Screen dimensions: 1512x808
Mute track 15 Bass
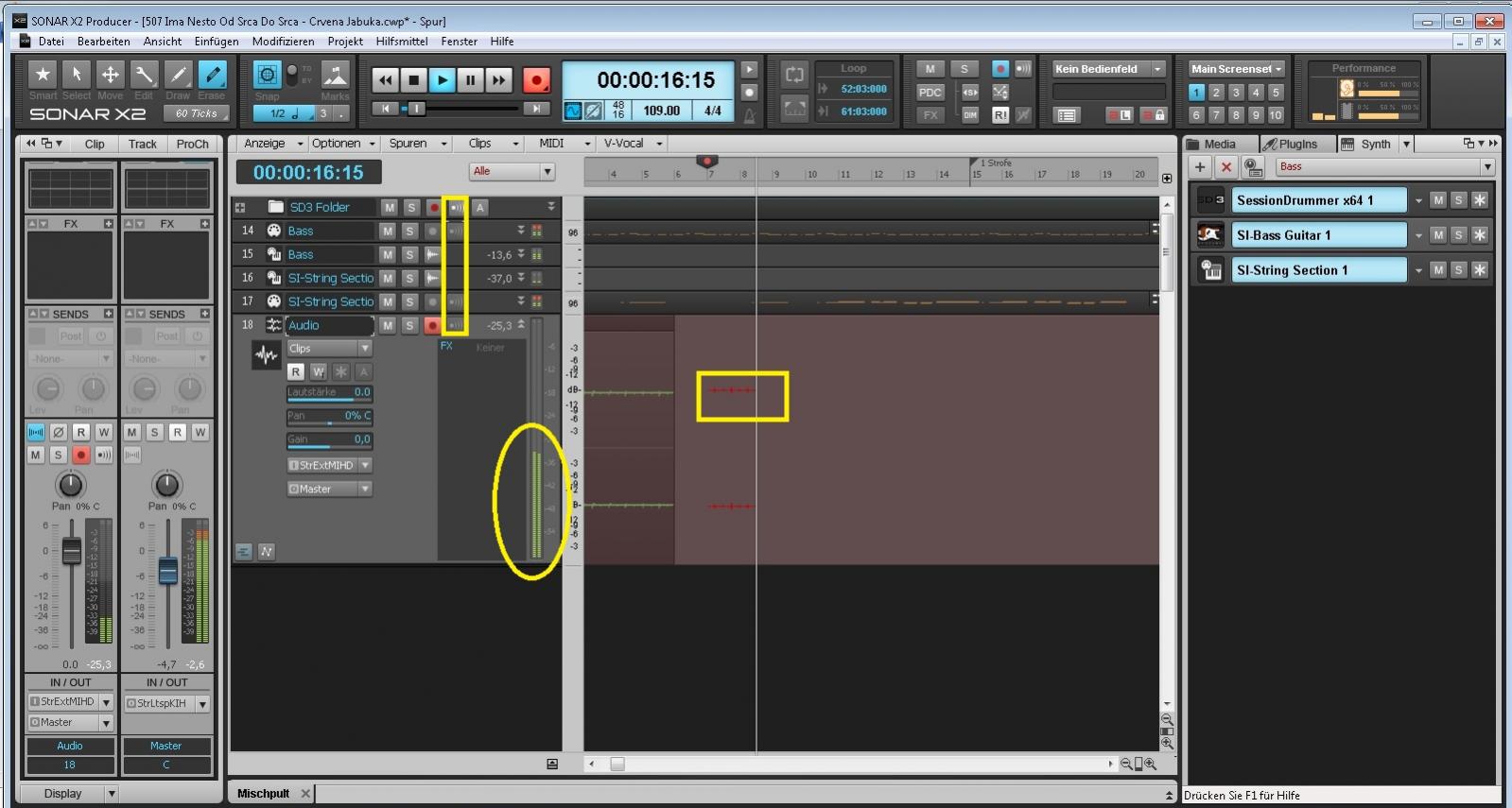click(388, 254)
